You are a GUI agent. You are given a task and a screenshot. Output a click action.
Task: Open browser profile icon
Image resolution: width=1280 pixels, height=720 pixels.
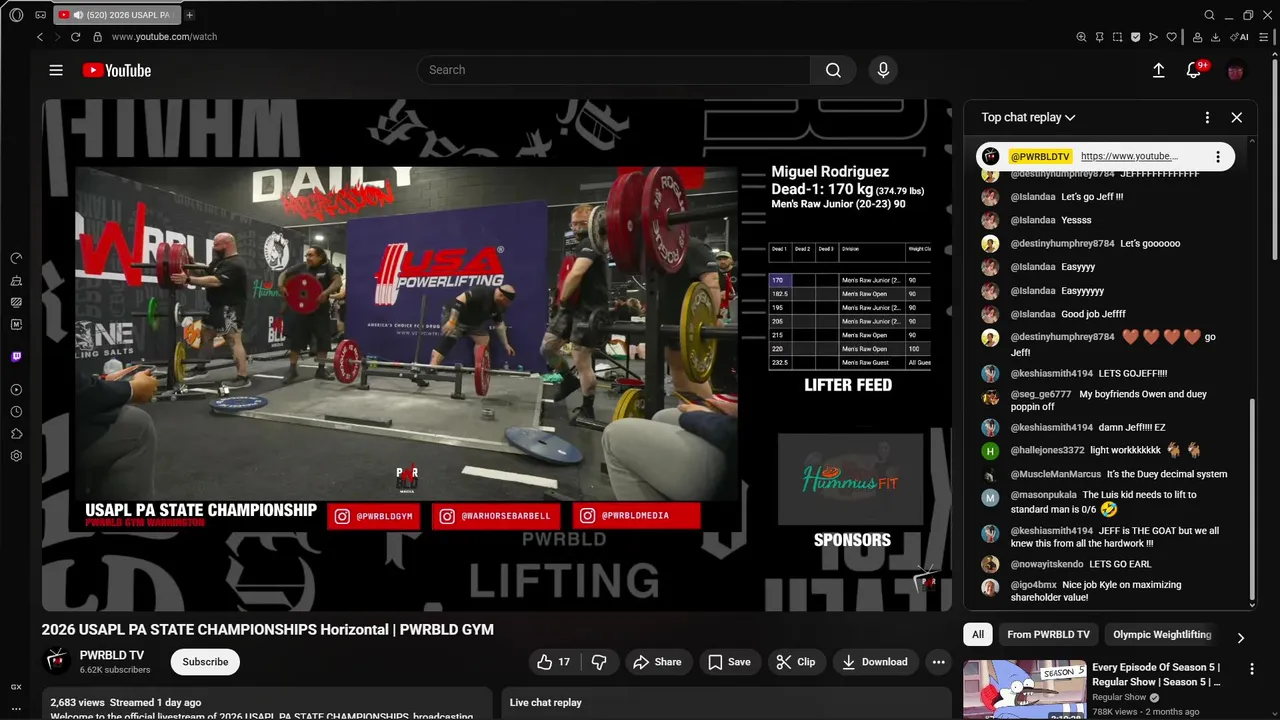(x=1197, y=37)
